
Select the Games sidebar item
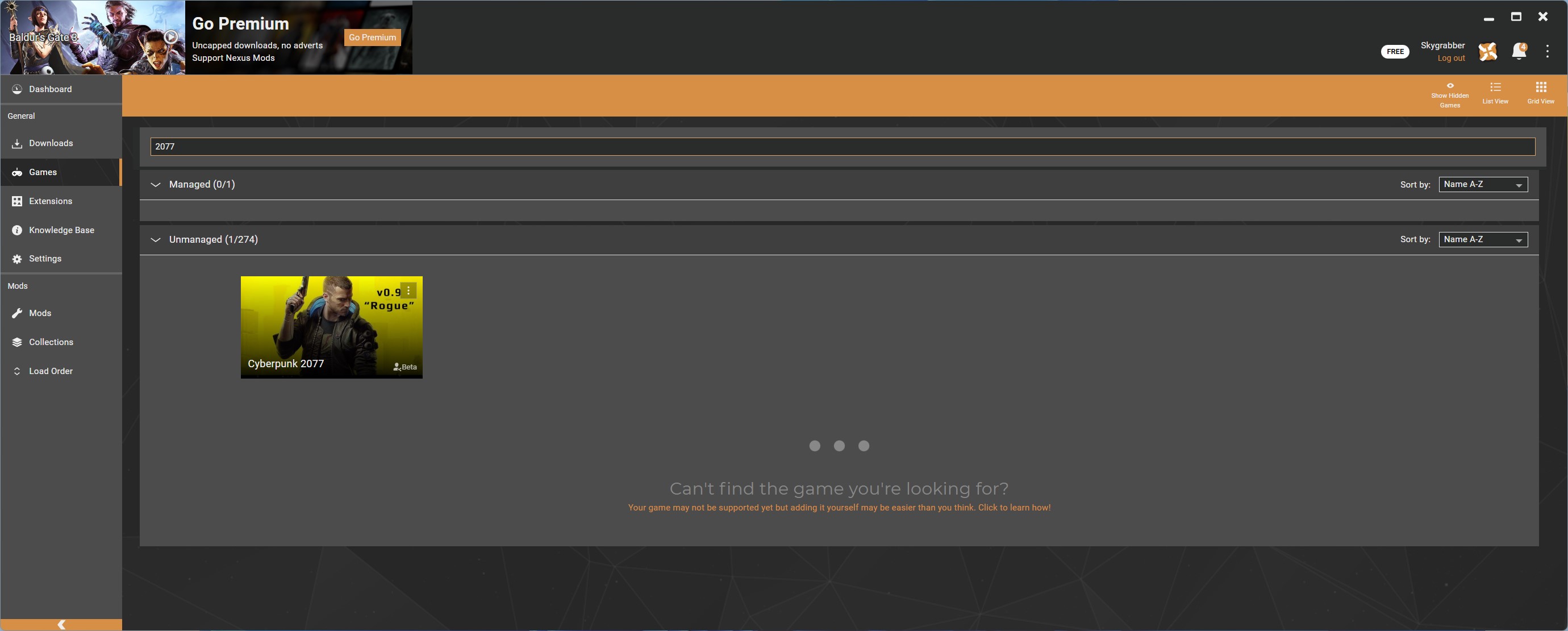[61, 172]
